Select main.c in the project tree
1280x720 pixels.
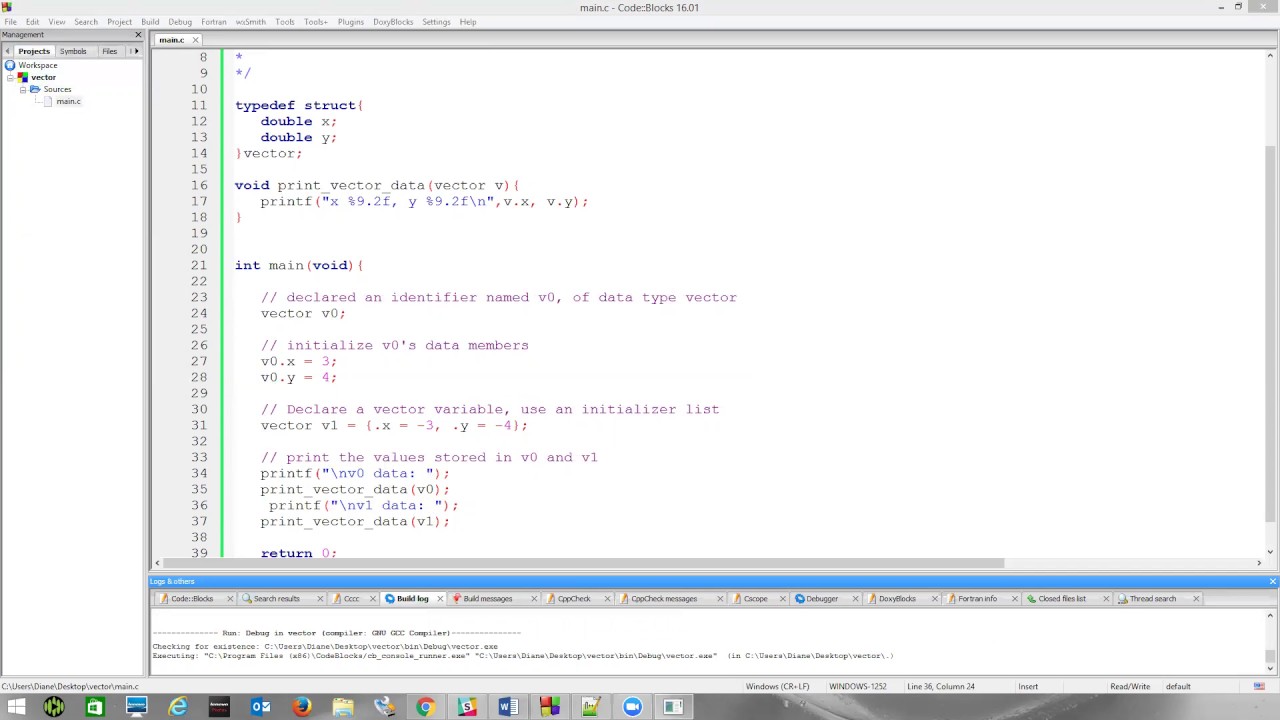pos(68,101)
